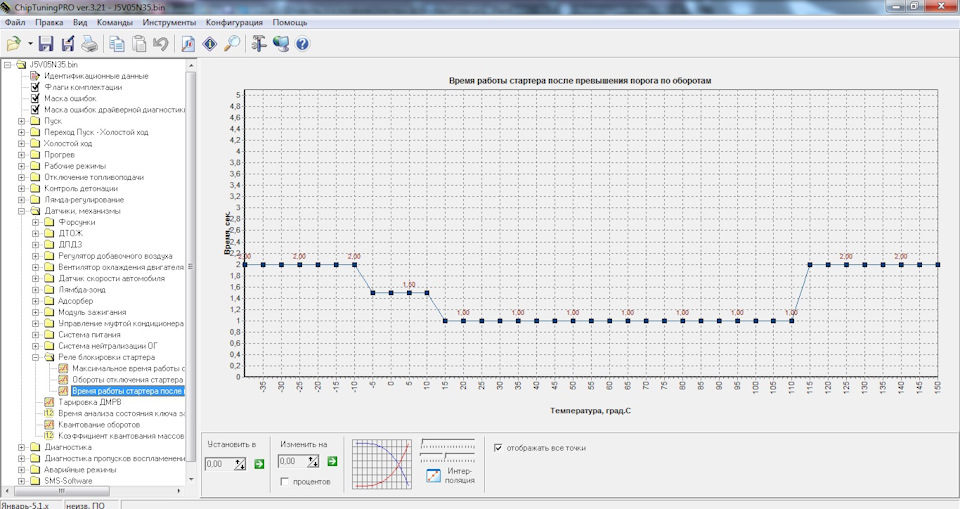Select 'Время работы стартера после' item
The width and height of the screenshot is (960, 509).
(x=128, y=391)
